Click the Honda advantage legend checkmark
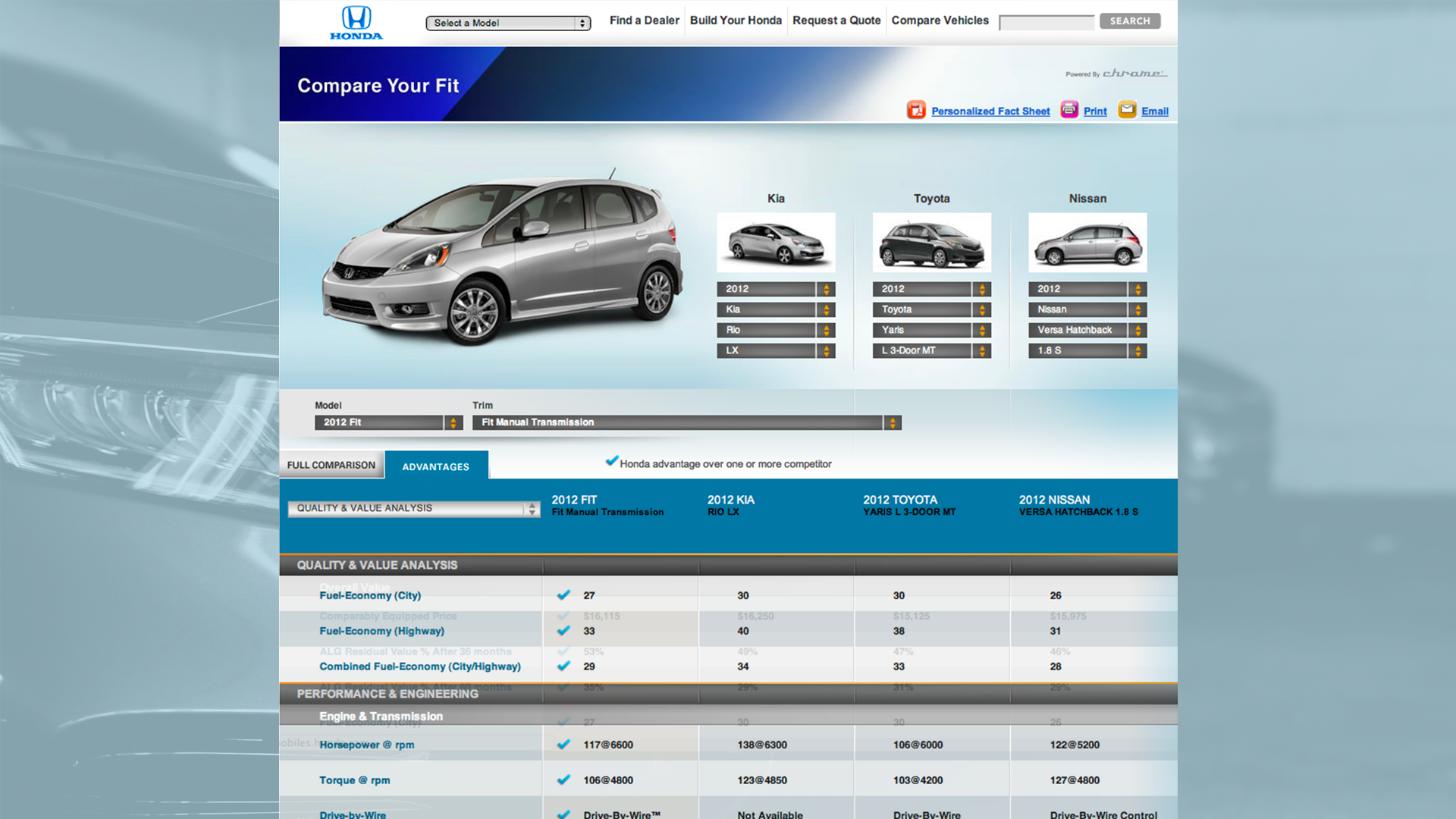1456x819 pixels. tap(611, 461)
